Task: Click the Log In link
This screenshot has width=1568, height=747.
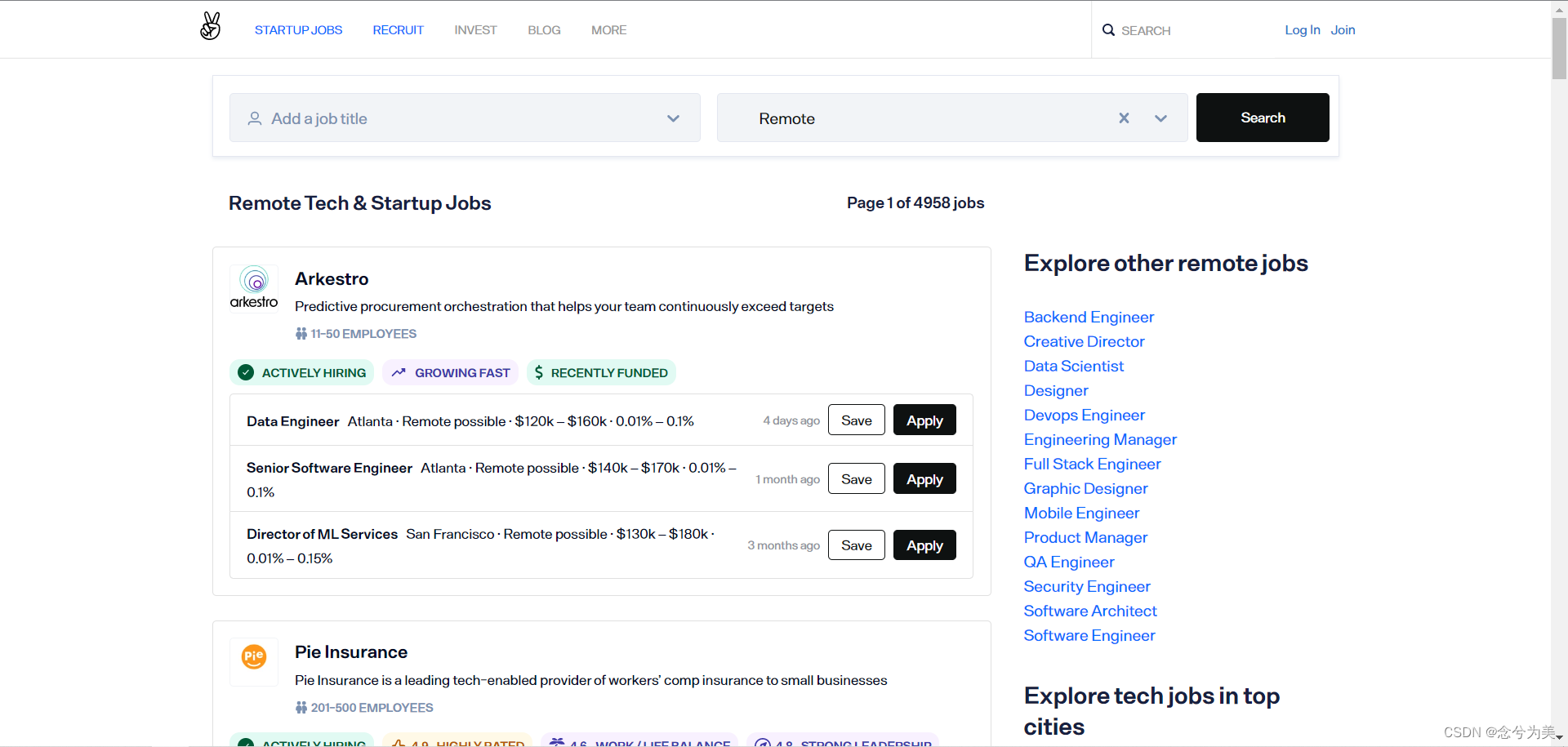Action: pos(1303,30)
